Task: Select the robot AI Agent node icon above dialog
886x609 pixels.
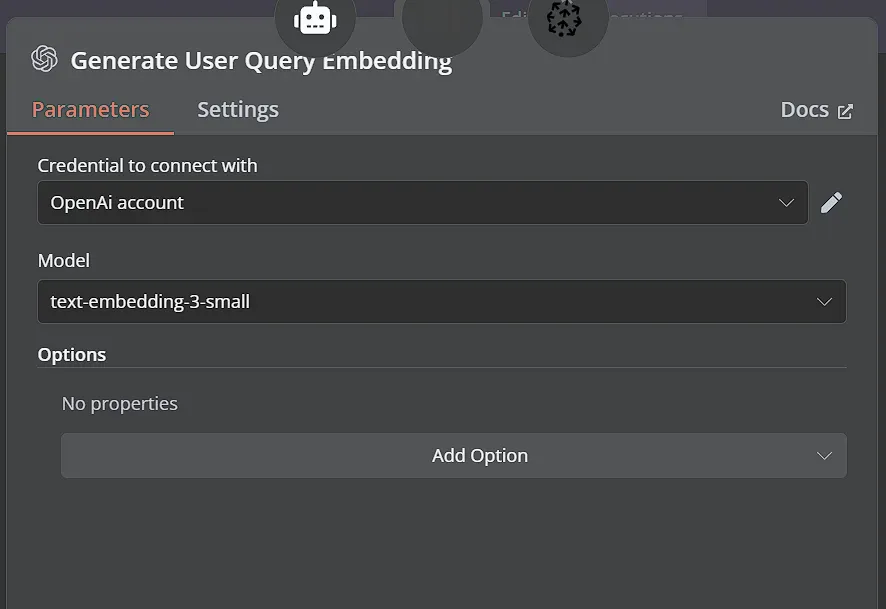Action: [x=315, y=17]
